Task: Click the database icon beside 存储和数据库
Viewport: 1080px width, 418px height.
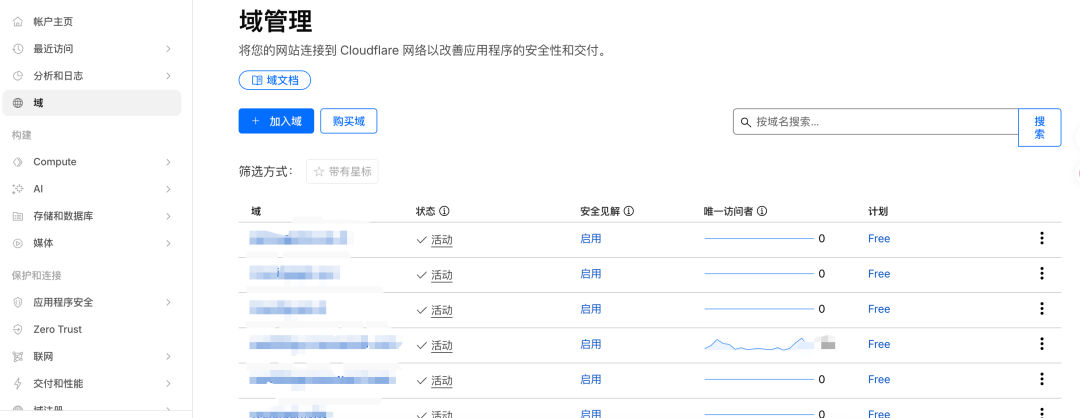Action: (18, 216)
